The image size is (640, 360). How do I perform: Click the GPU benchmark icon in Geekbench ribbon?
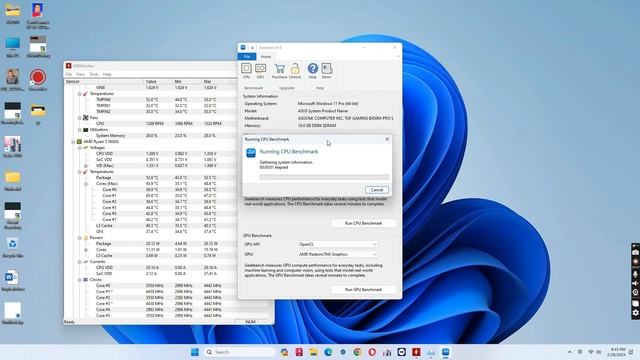coord(260,68)
